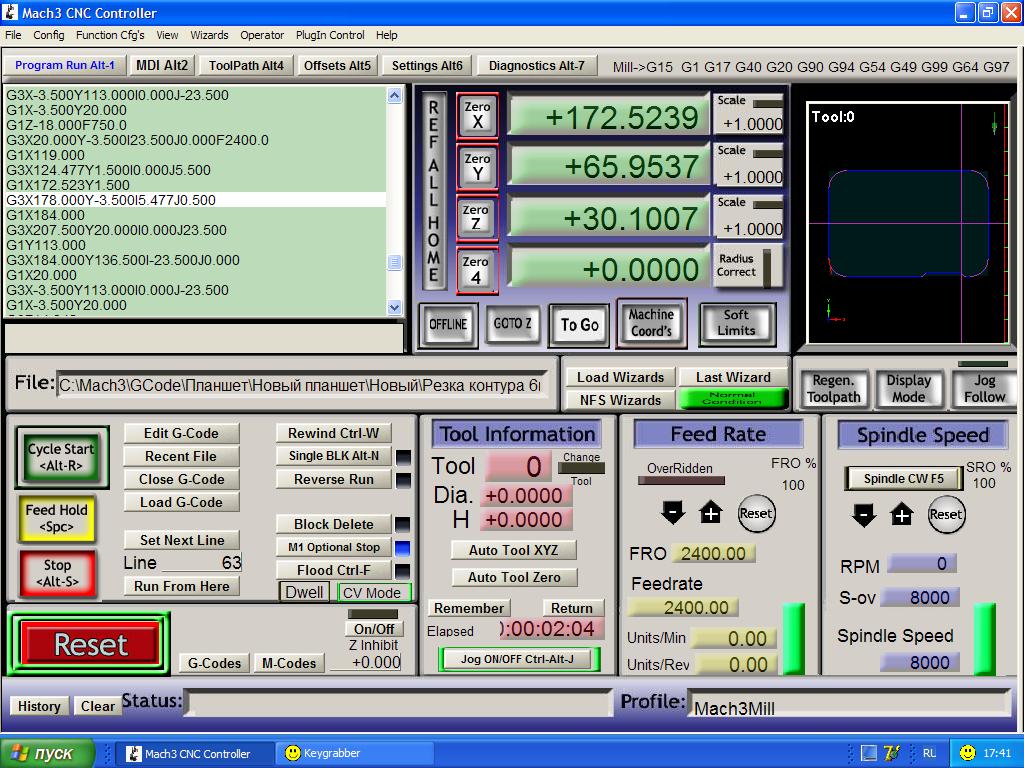Click Load G-Code button
1024x768 pixels.
(x=182, y=502)
